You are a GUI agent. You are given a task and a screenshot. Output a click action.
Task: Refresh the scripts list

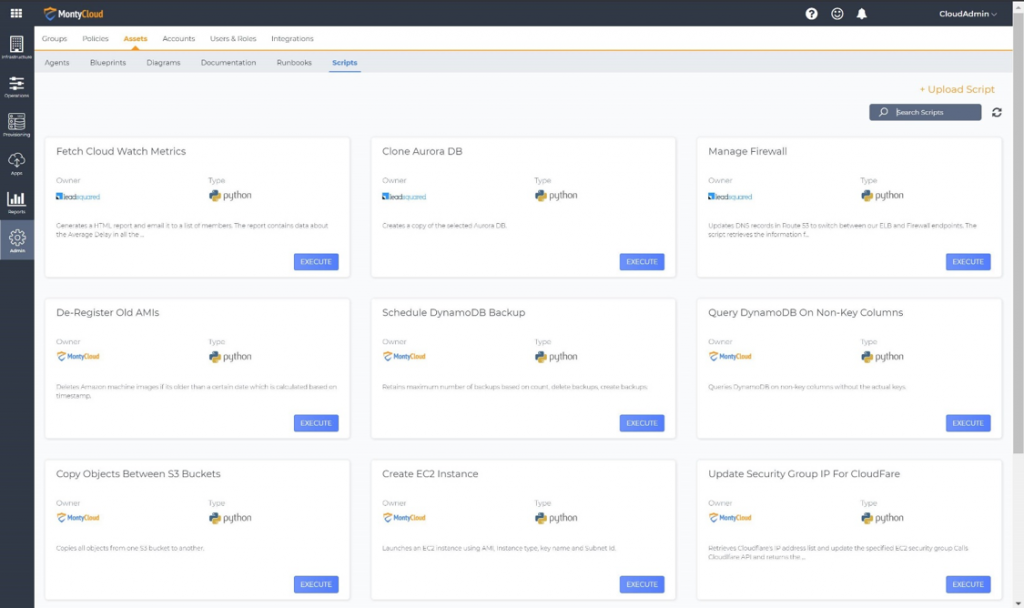[997, 112]
